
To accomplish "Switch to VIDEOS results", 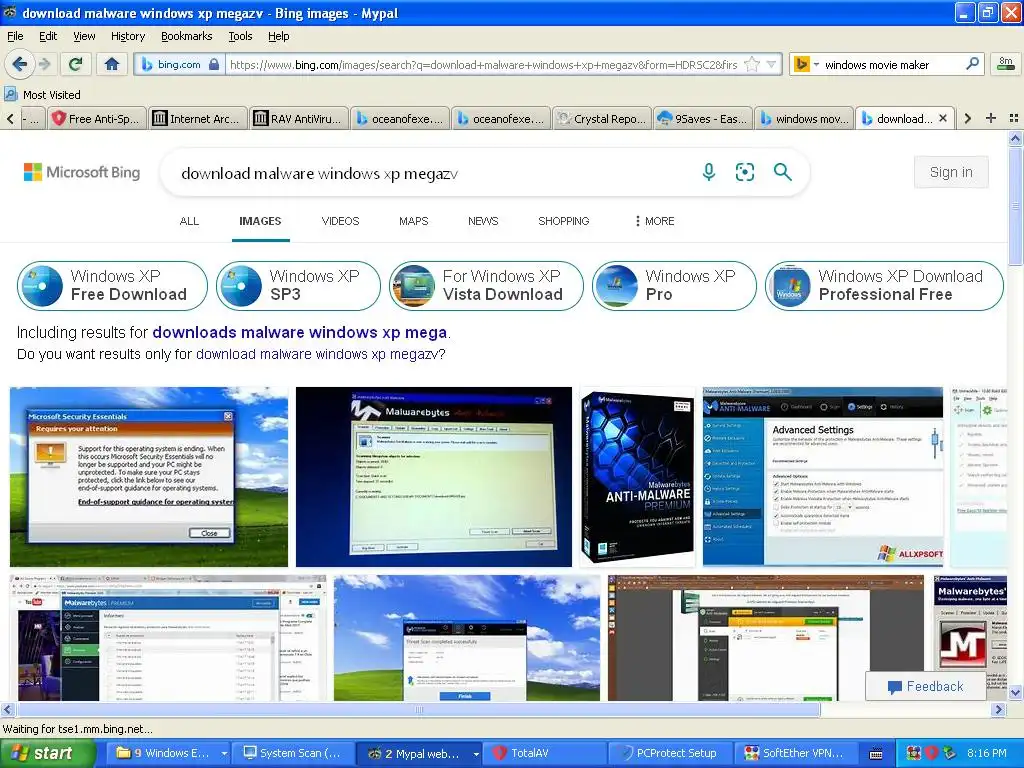I will (x=340, y=221).
